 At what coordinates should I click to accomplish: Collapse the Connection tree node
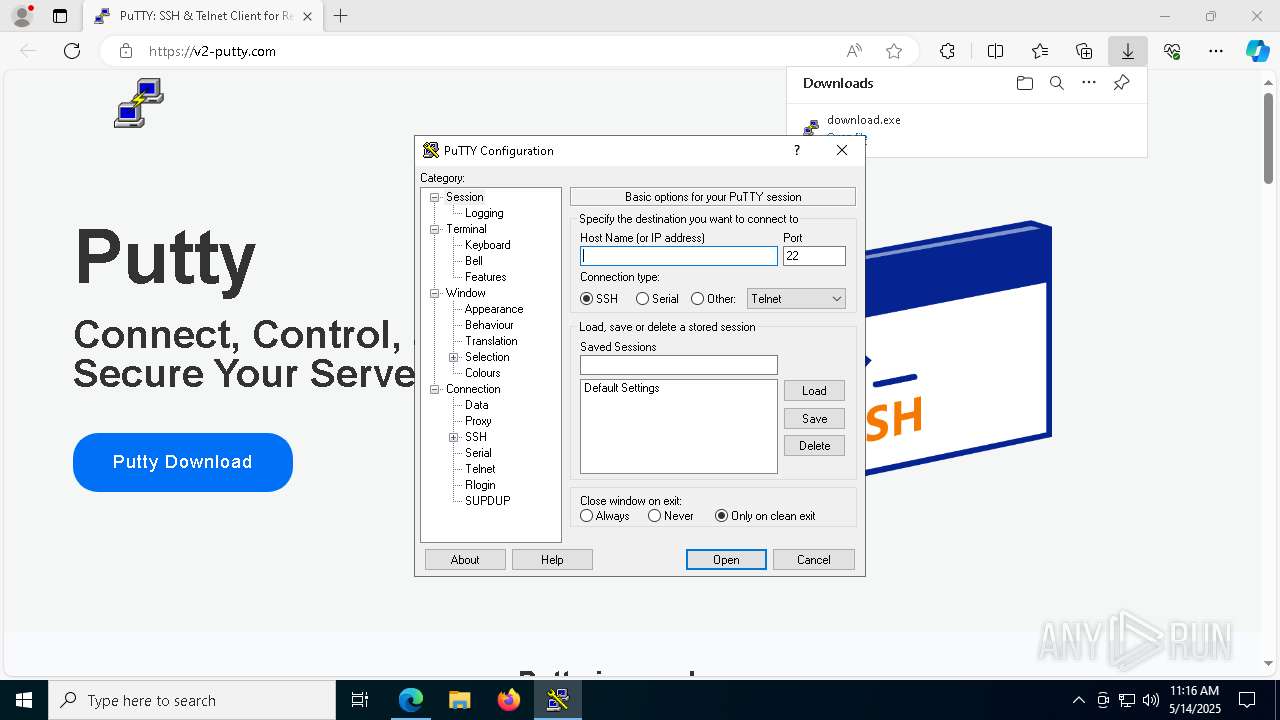pyautogui.click(x=435, y=389)
